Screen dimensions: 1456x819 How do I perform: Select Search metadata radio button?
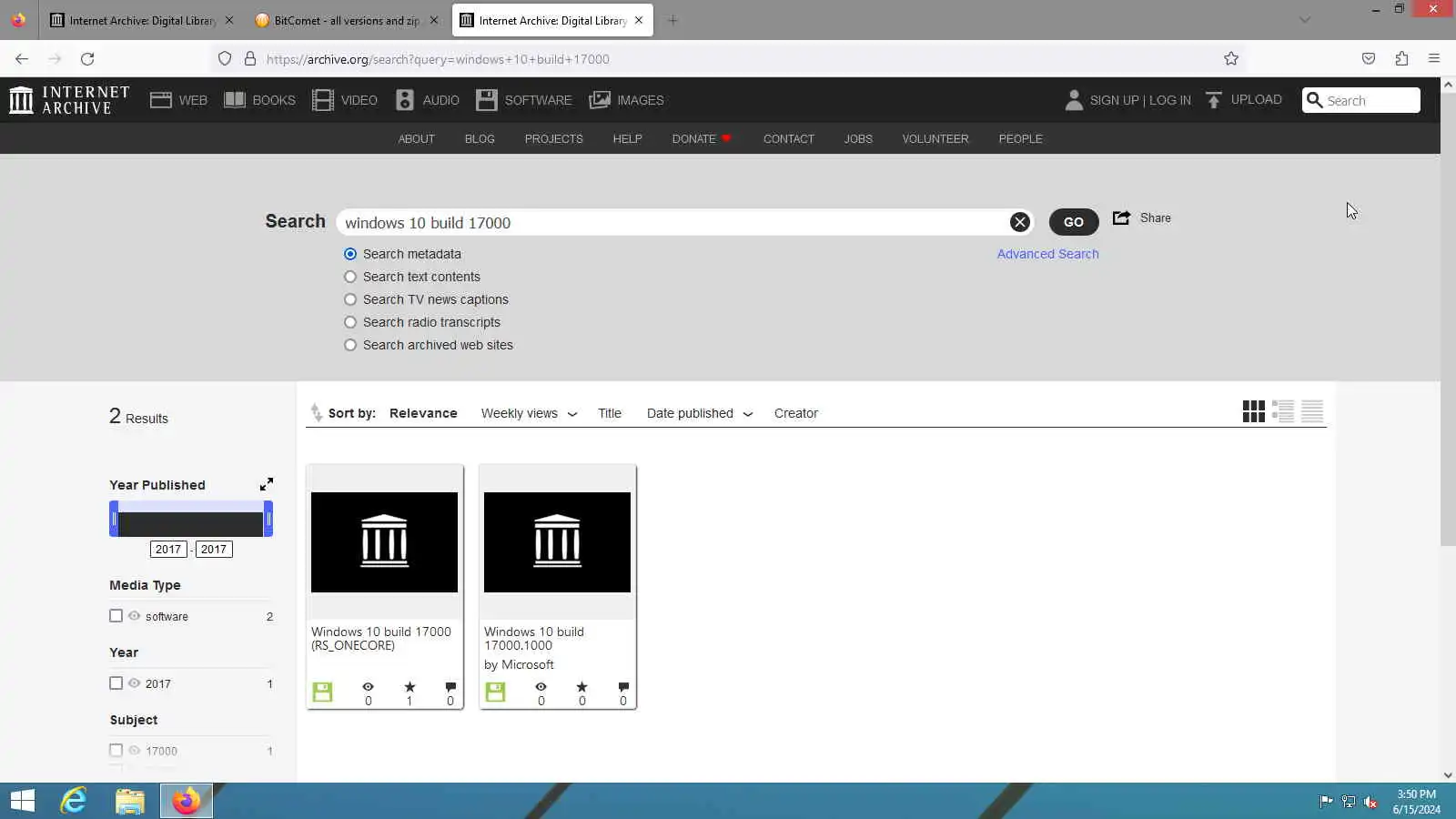point(350,254)
